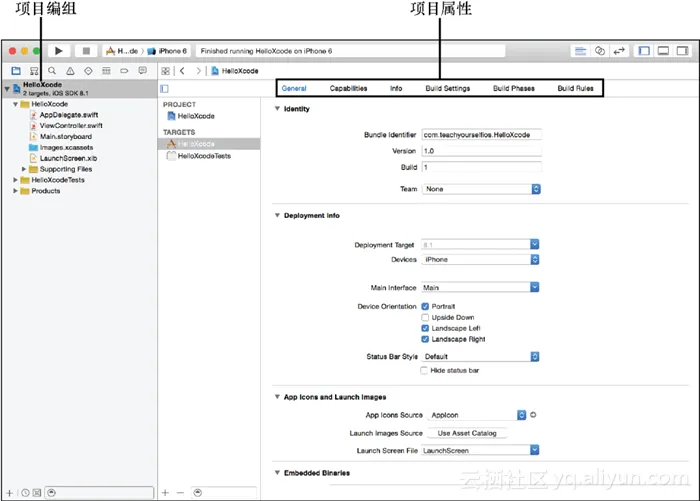Switch to the Build Rules tab

(x=575, y=88)
